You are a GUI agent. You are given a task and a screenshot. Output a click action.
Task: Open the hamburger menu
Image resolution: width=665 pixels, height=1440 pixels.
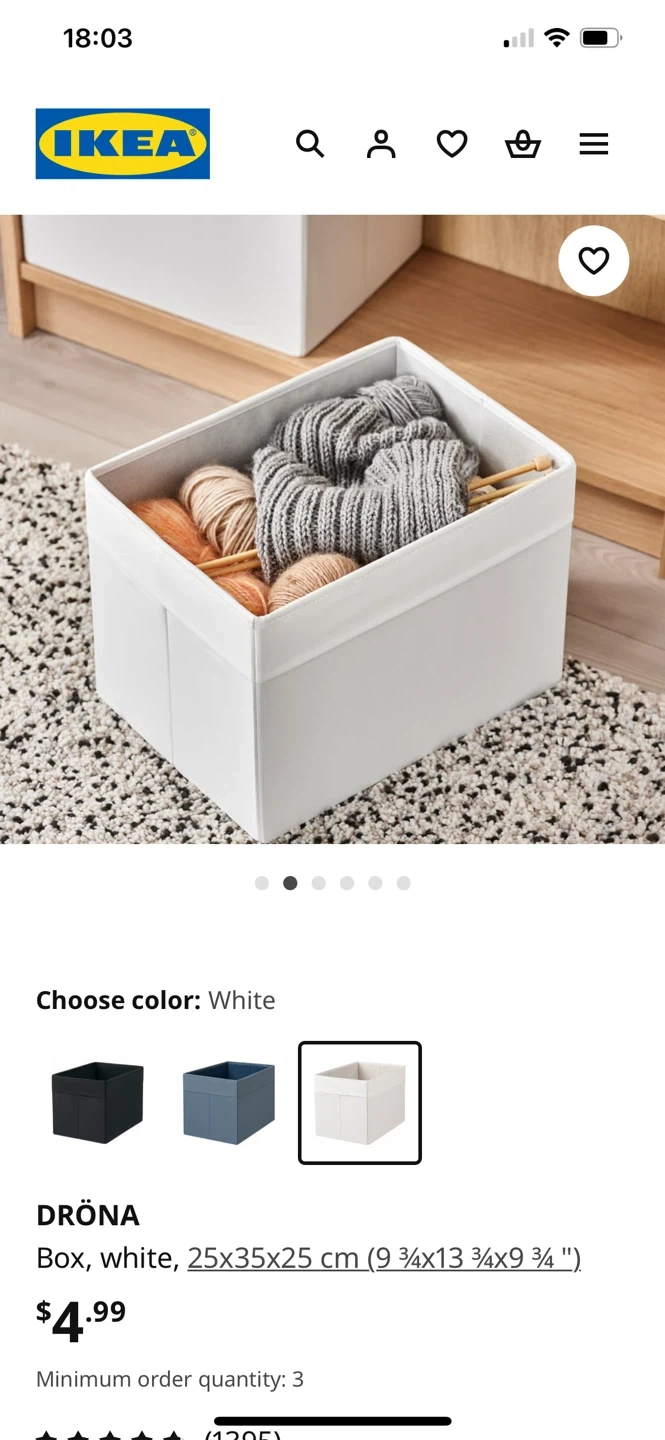594,145
